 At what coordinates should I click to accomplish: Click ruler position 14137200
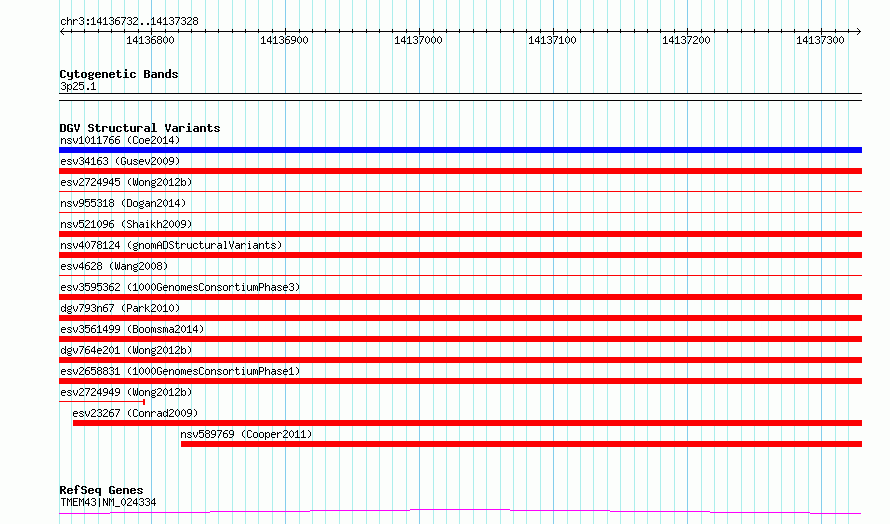(x=686, y=40)
